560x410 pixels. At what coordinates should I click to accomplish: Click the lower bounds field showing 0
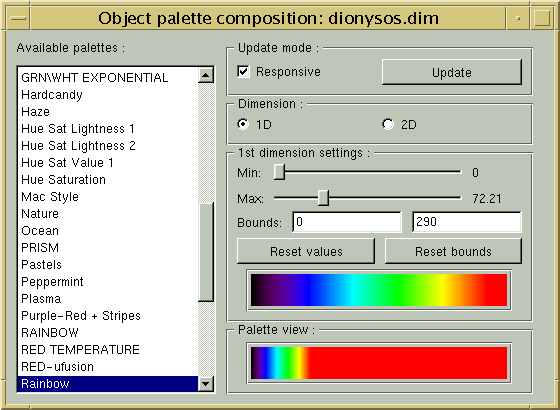coord(347,222)
